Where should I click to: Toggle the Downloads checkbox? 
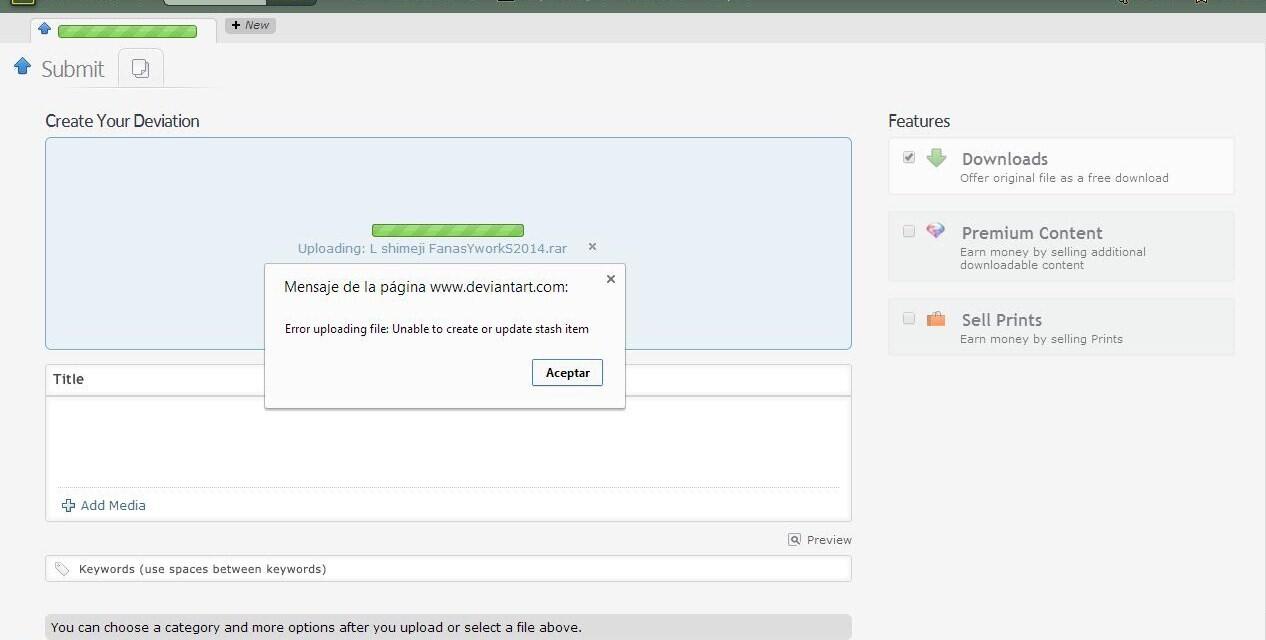click(909, 157)
